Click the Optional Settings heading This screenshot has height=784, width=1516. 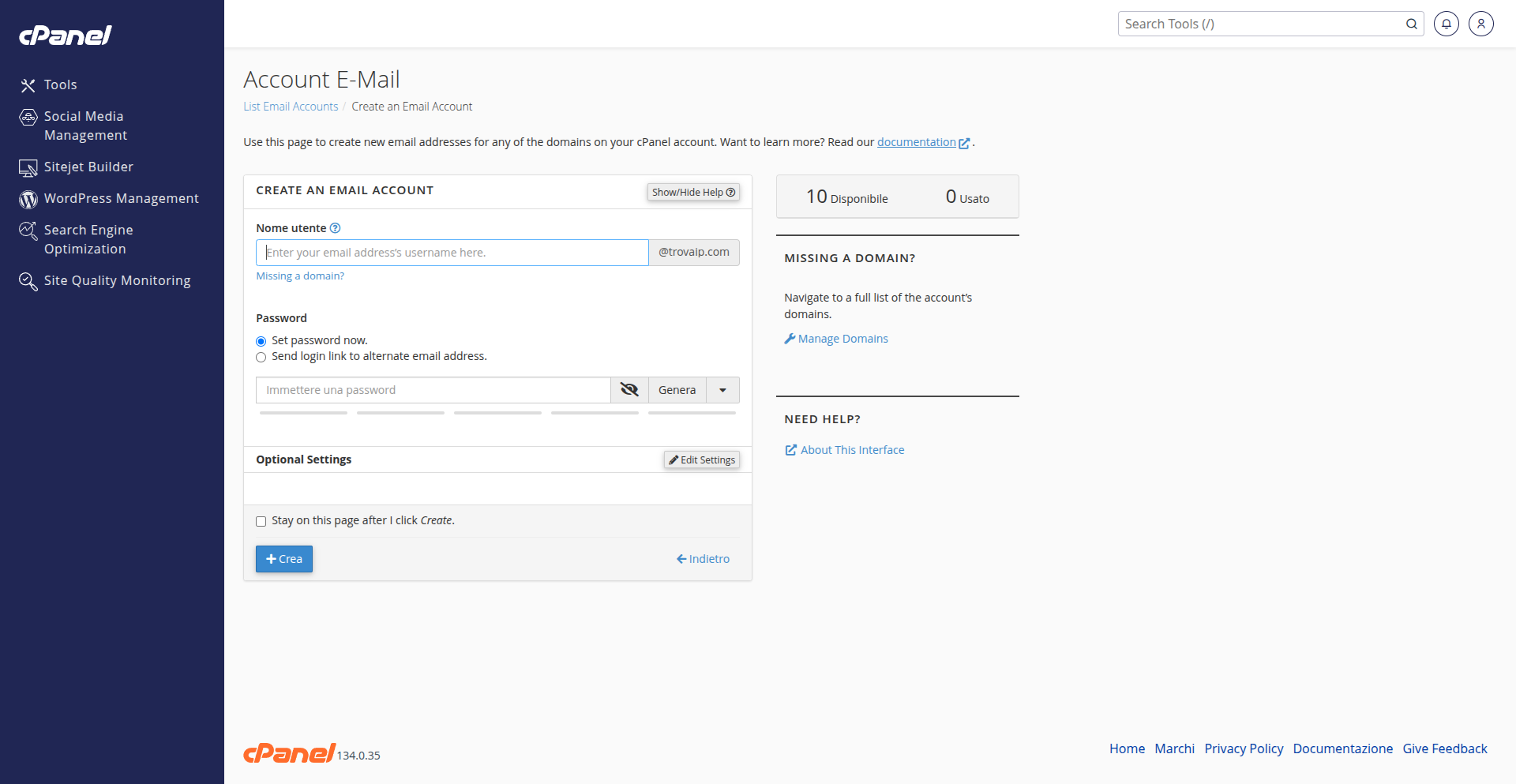click(x=304, y=460)
